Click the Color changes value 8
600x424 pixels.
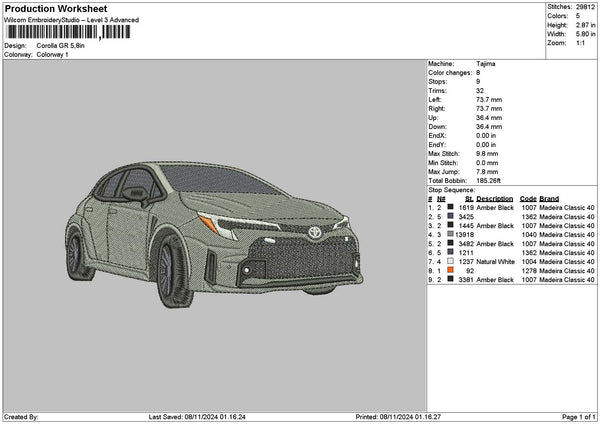478,73
